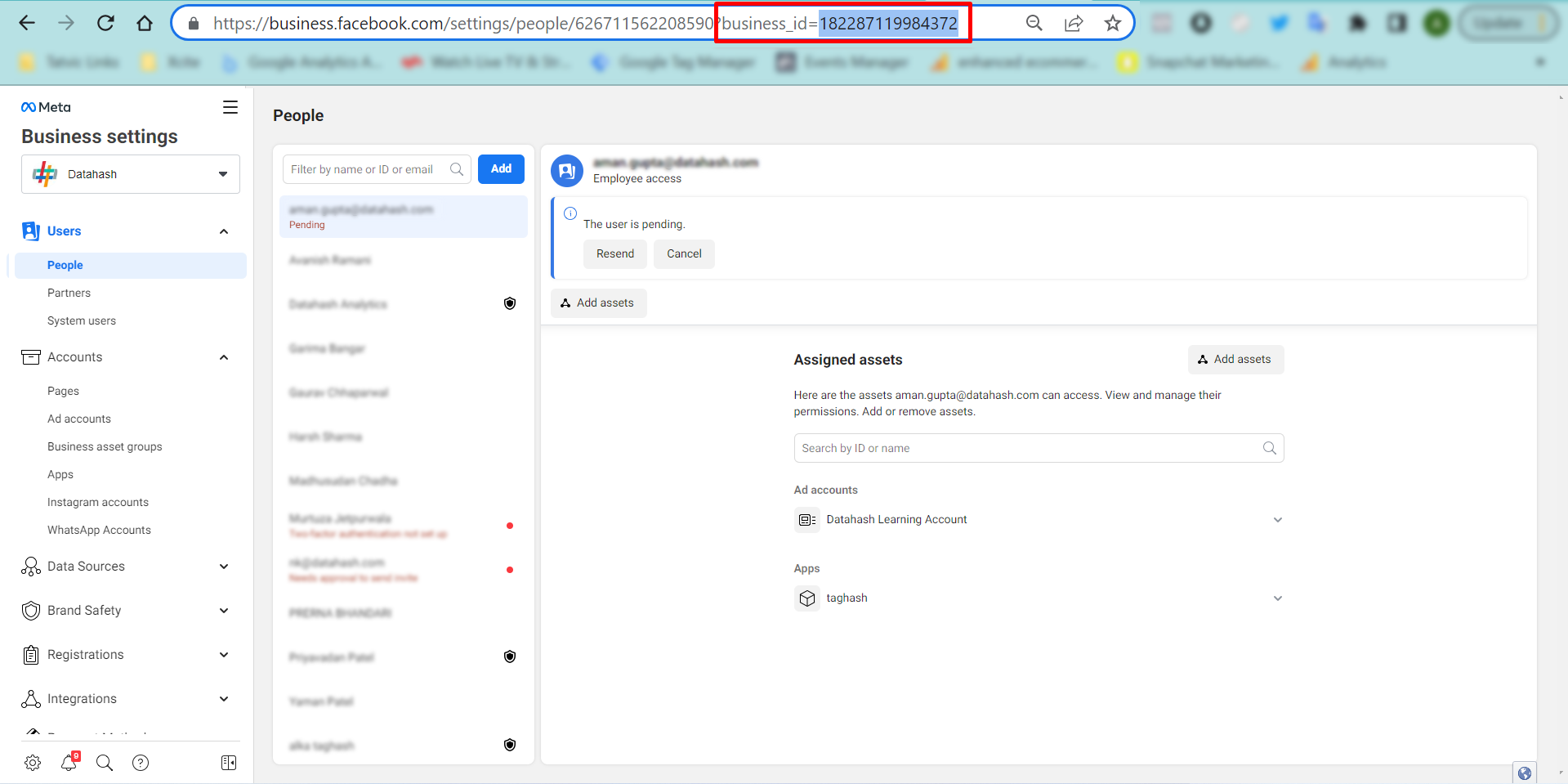This screenshot has height=784, width=1568.
Task: Click the Filter by name or ID field
Action: coord(377,169)
